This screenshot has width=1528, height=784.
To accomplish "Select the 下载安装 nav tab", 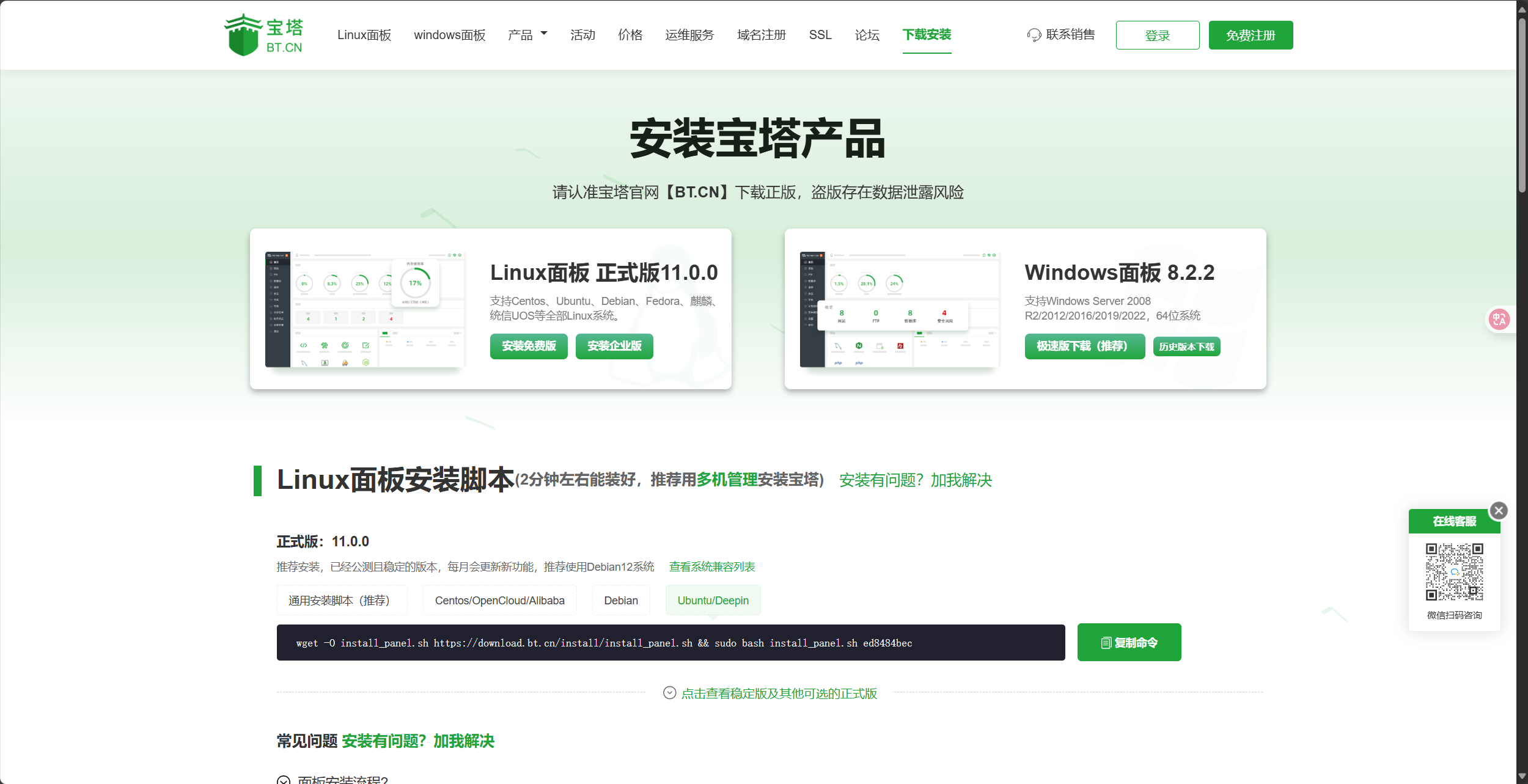I will [927, 35].
